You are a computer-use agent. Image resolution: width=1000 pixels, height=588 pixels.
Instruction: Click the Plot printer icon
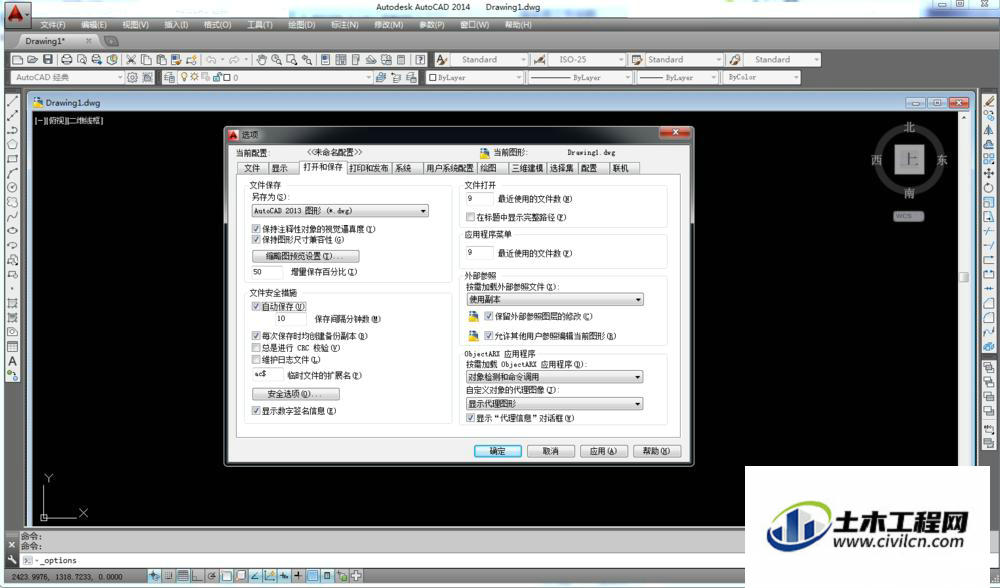pos(66,59)
